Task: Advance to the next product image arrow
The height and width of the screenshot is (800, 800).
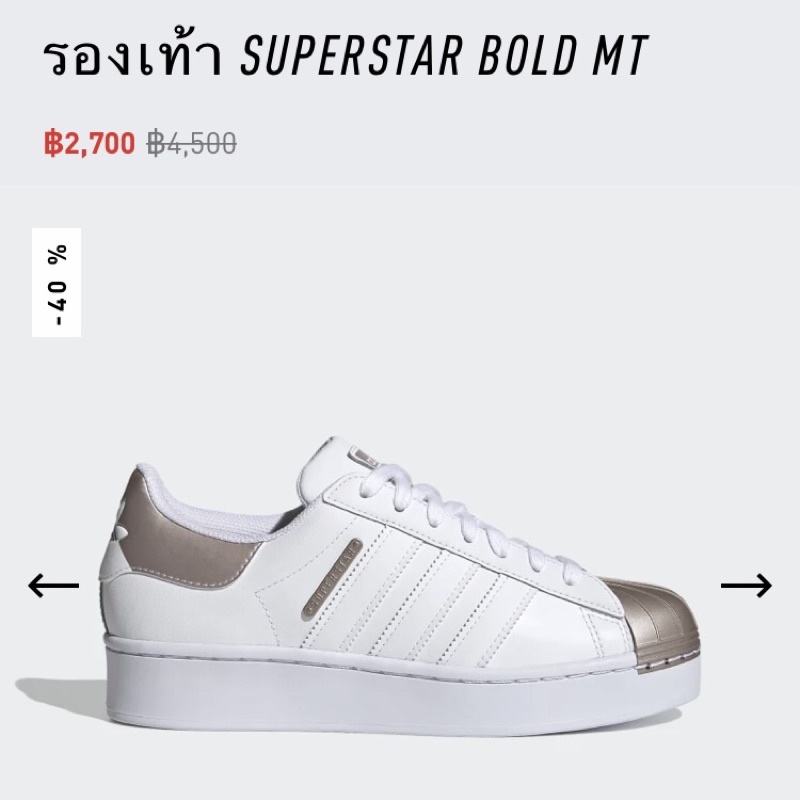Action: coord(746,585)
